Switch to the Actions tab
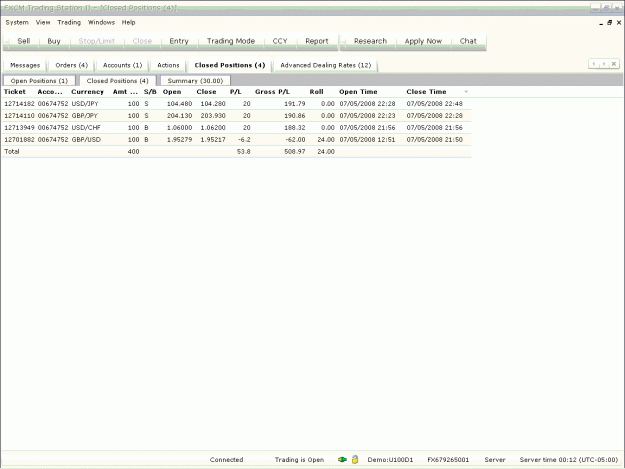The image size is (625, 469). (168, 65)
